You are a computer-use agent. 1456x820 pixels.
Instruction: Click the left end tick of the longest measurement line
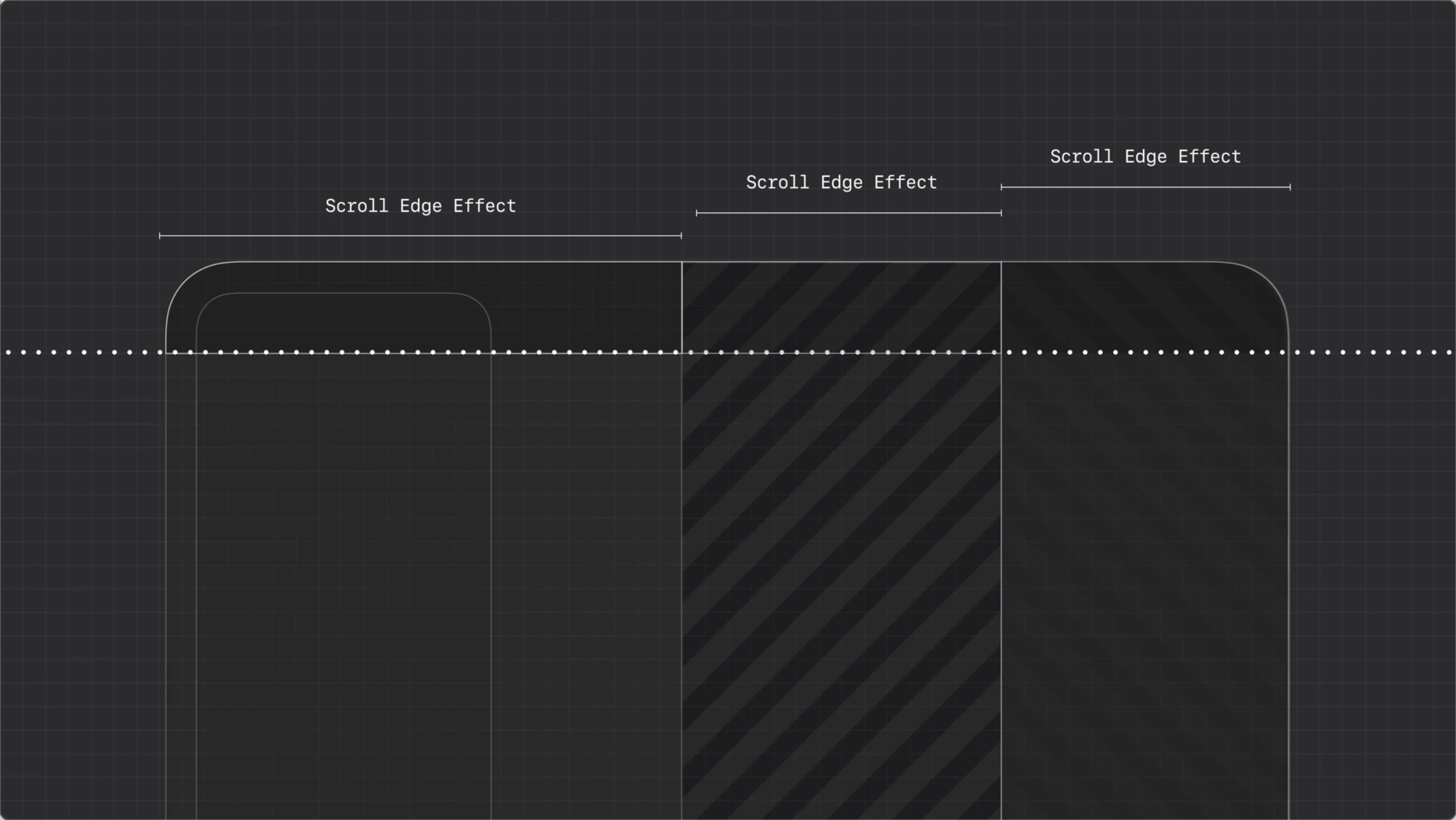[x=160, y=236]
